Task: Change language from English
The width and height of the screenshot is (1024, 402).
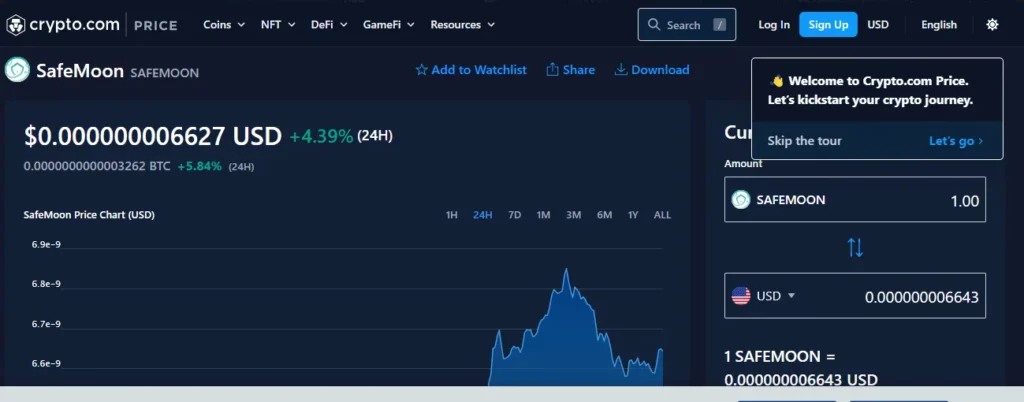Action: pyautogui.click(x=938, y=25)
